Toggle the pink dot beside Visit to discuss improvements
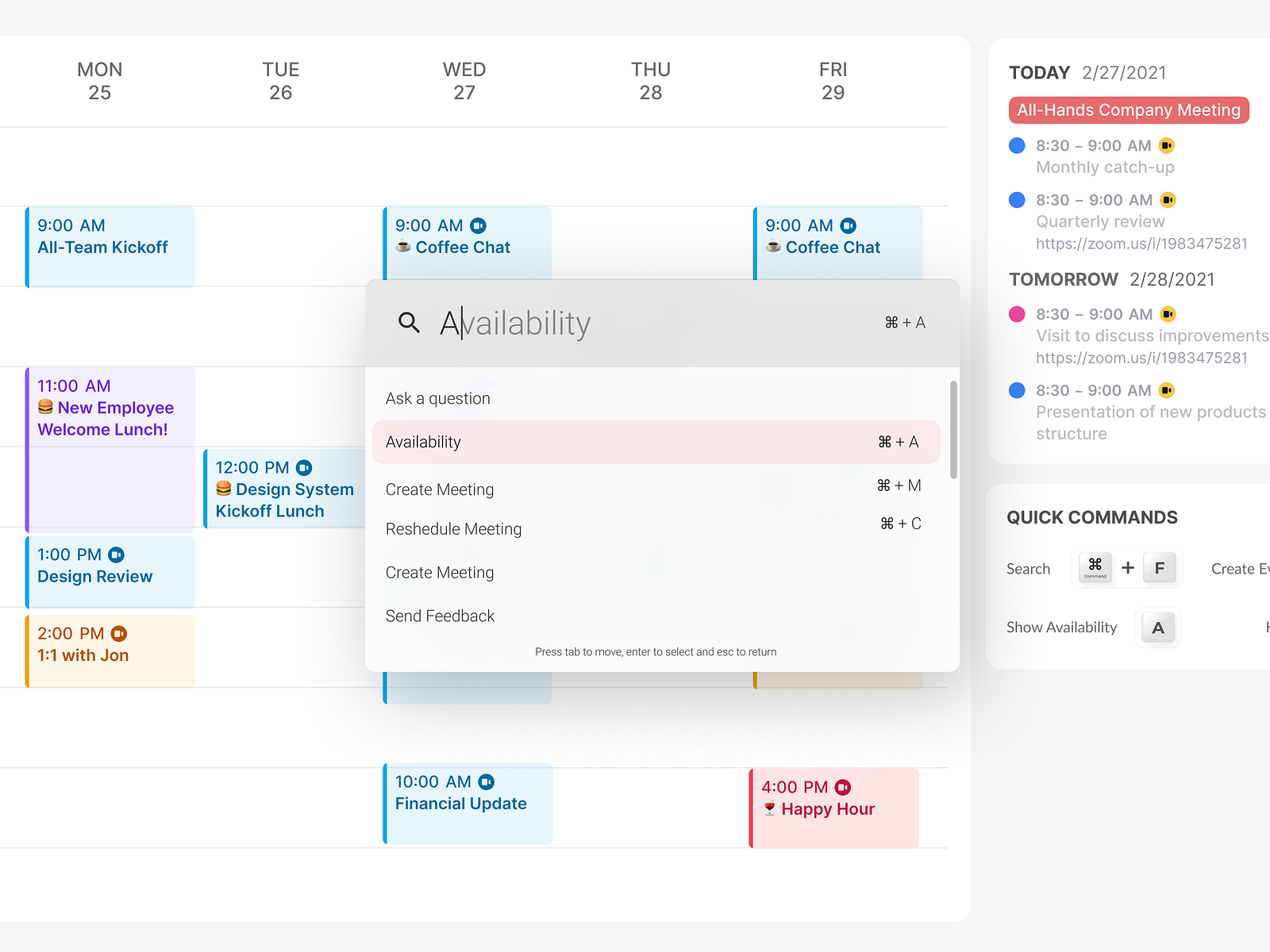This screenshot has height=952, width=1270. tap(1016, 314)
